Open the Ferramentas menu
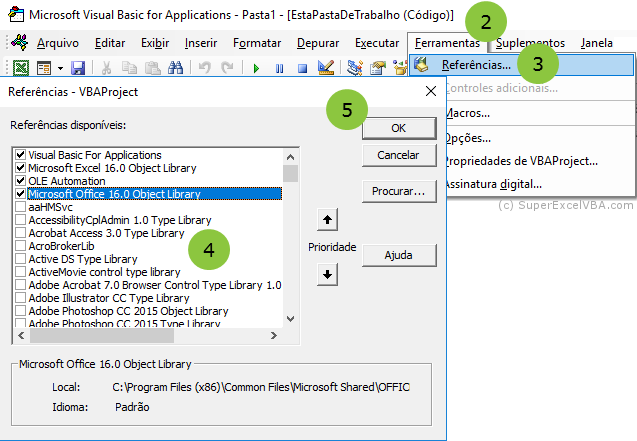The width and height of the screenshot is (637, 441). point(447,43)
